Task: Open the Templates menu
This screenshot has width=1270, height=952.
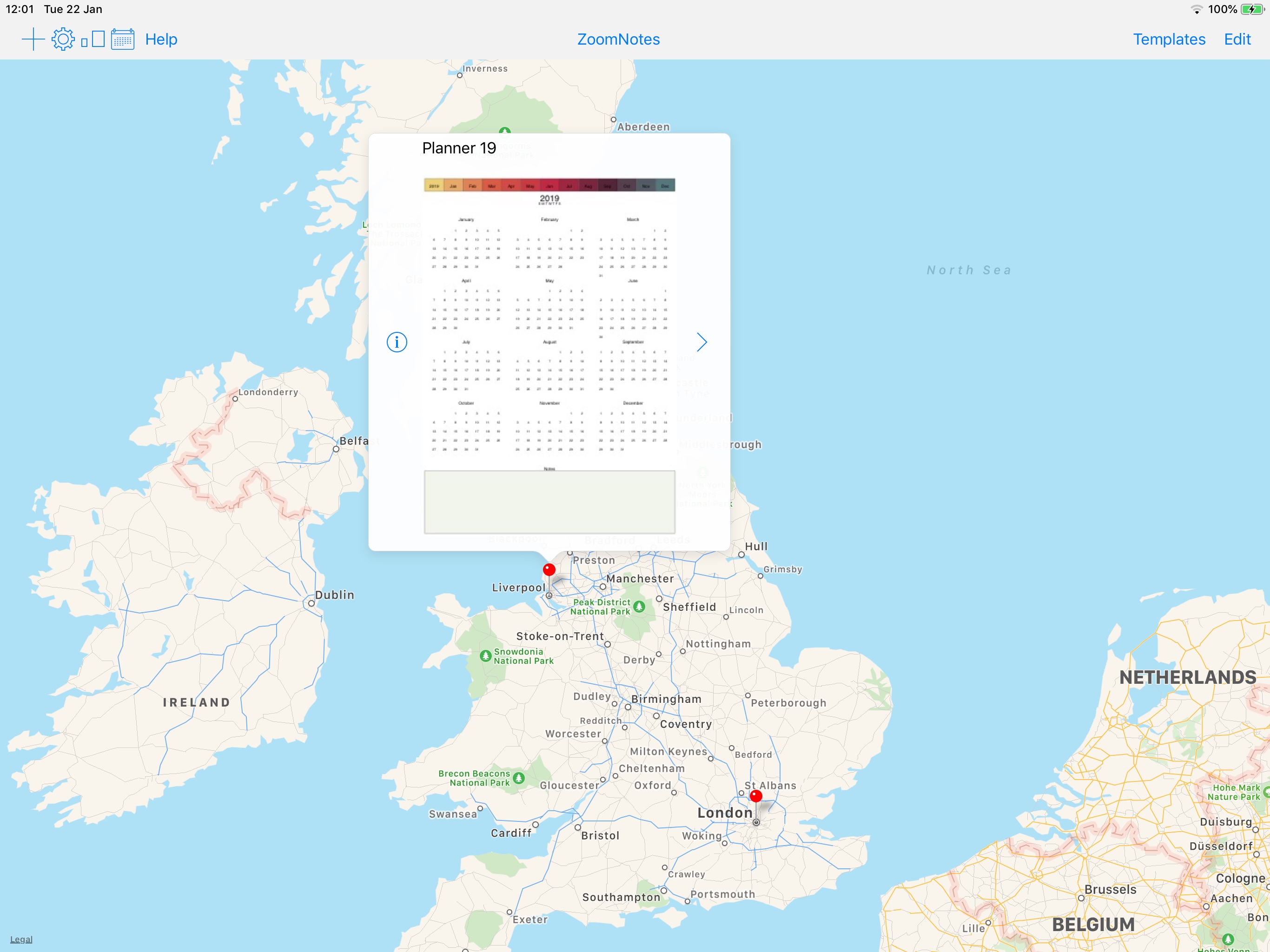Action: 1168,39
